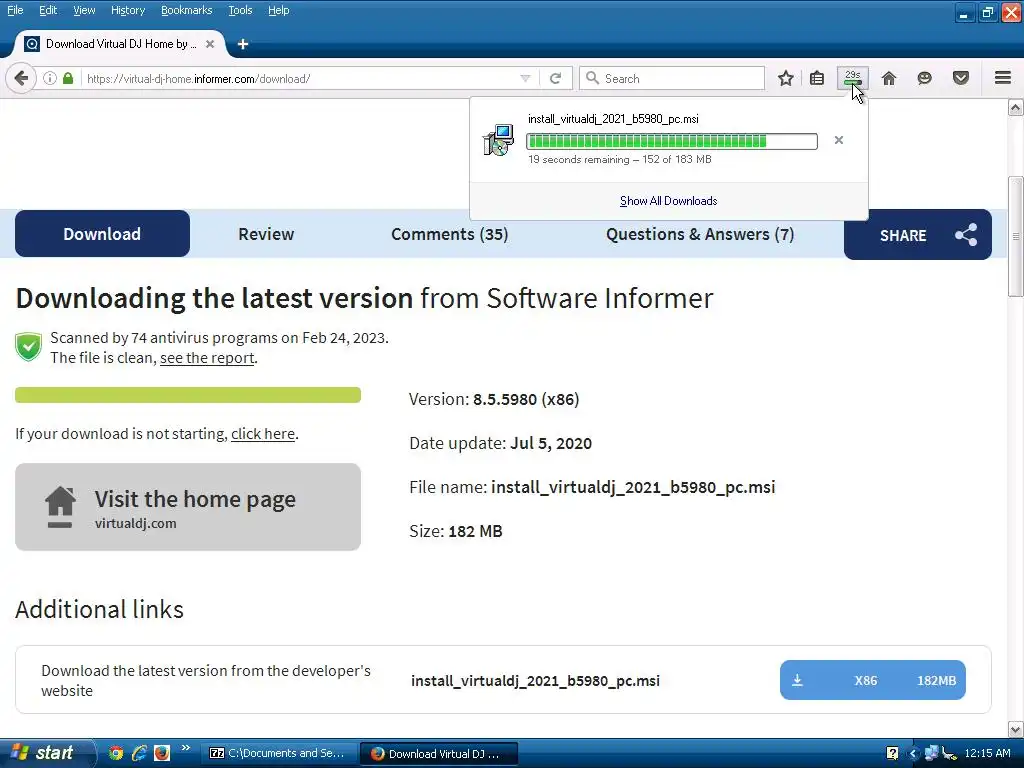Click file name text in Additional links row
The width and height of the screenshot is (1024, 768).
tap(536, 680)
